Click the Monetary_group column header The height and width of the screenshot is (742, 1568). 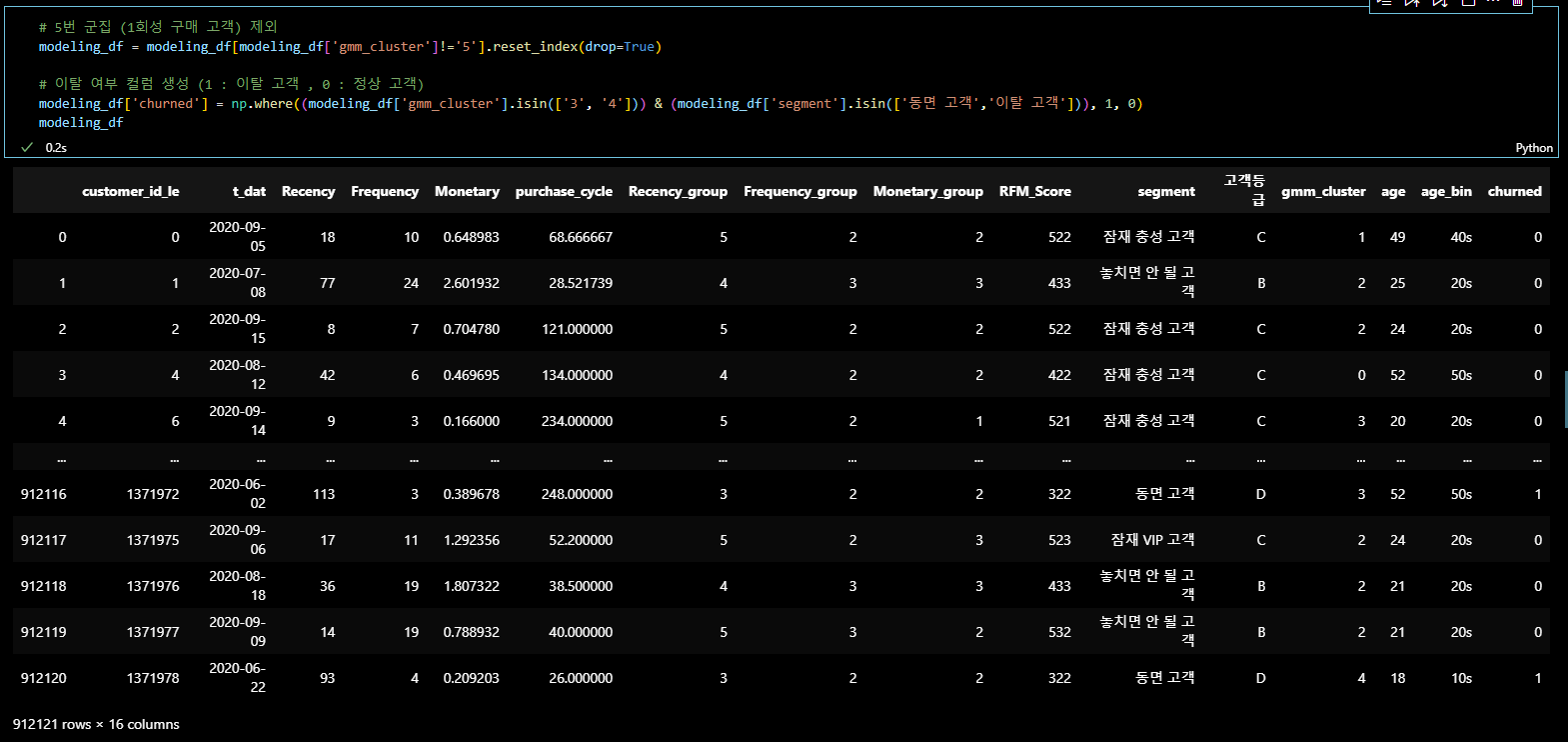(x=927, y=191)
